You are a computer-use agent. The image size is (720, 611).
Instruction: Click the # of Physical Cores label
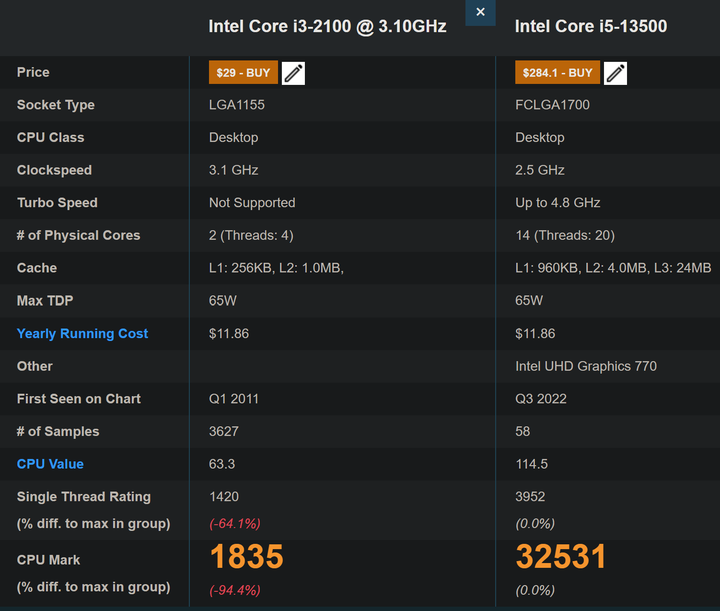point(79,235)
